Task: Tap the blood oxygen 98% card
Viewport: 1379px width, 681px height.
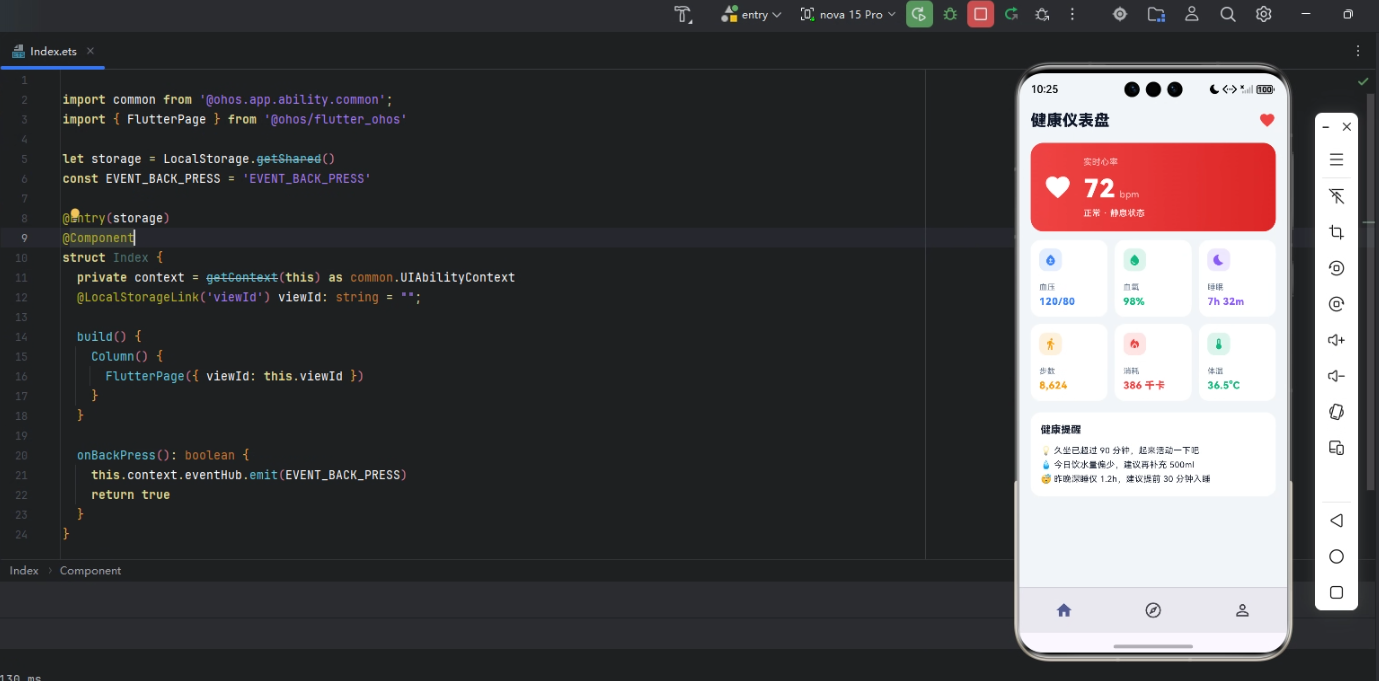Action: [x=1153, y=278]
